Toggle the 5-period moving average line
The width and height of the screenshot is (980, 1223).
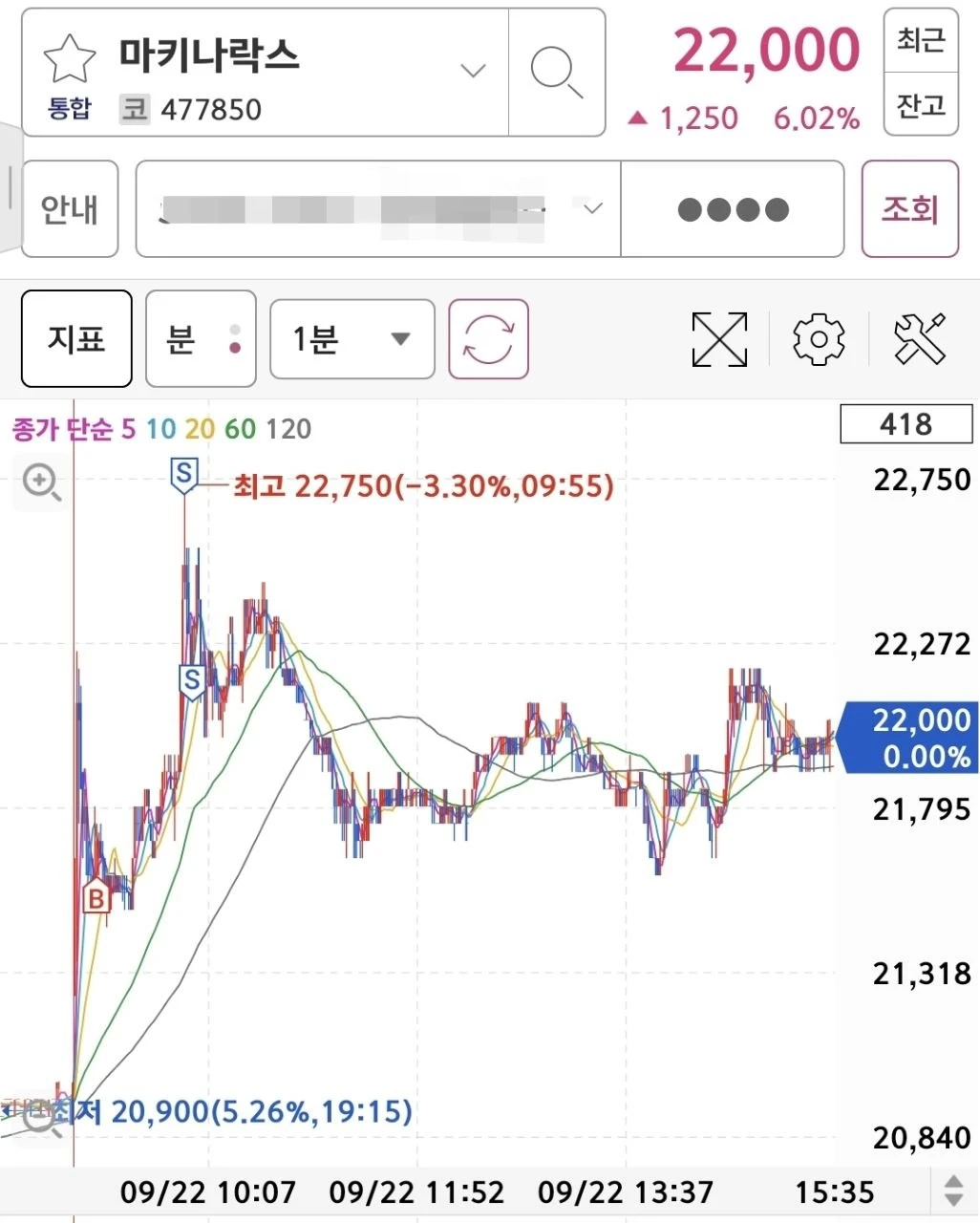(128, 429)
